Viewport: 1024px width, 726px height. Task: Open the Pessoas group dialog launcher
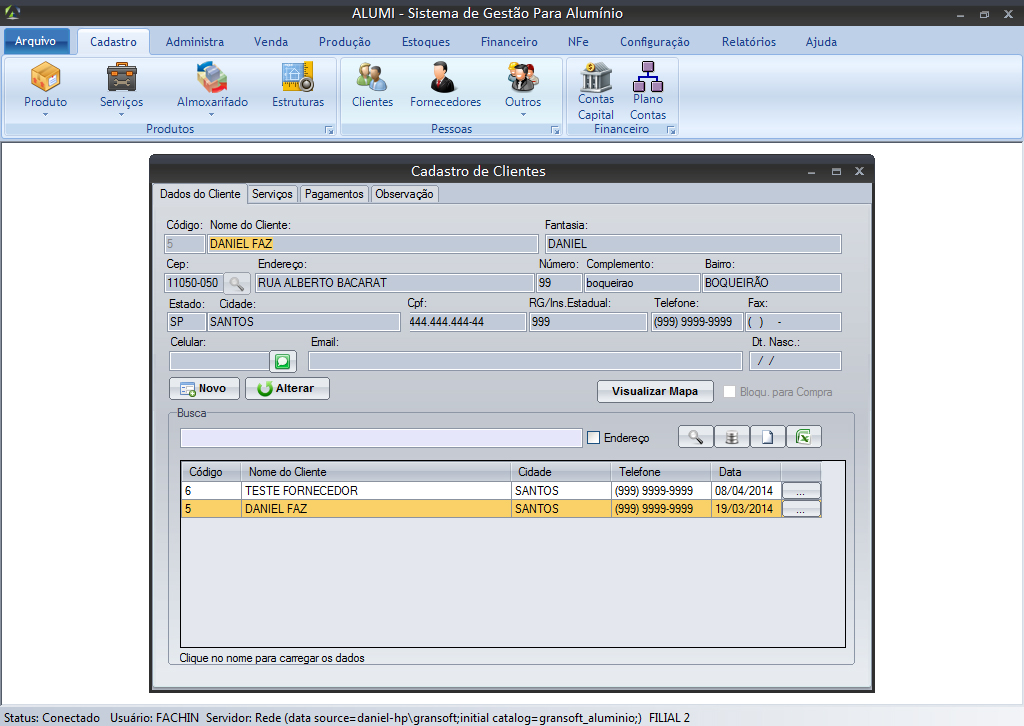pos(555,130)
